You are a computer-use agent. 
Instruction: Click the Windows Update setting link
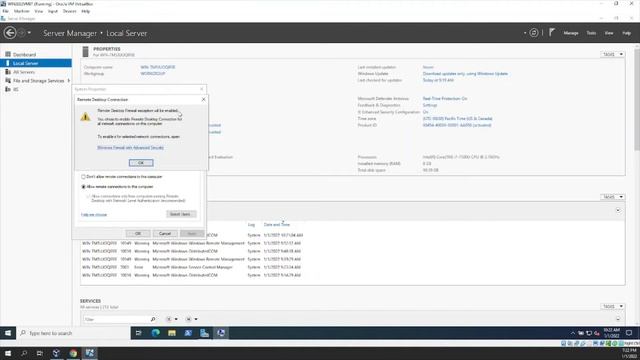[x=465, y=74]
